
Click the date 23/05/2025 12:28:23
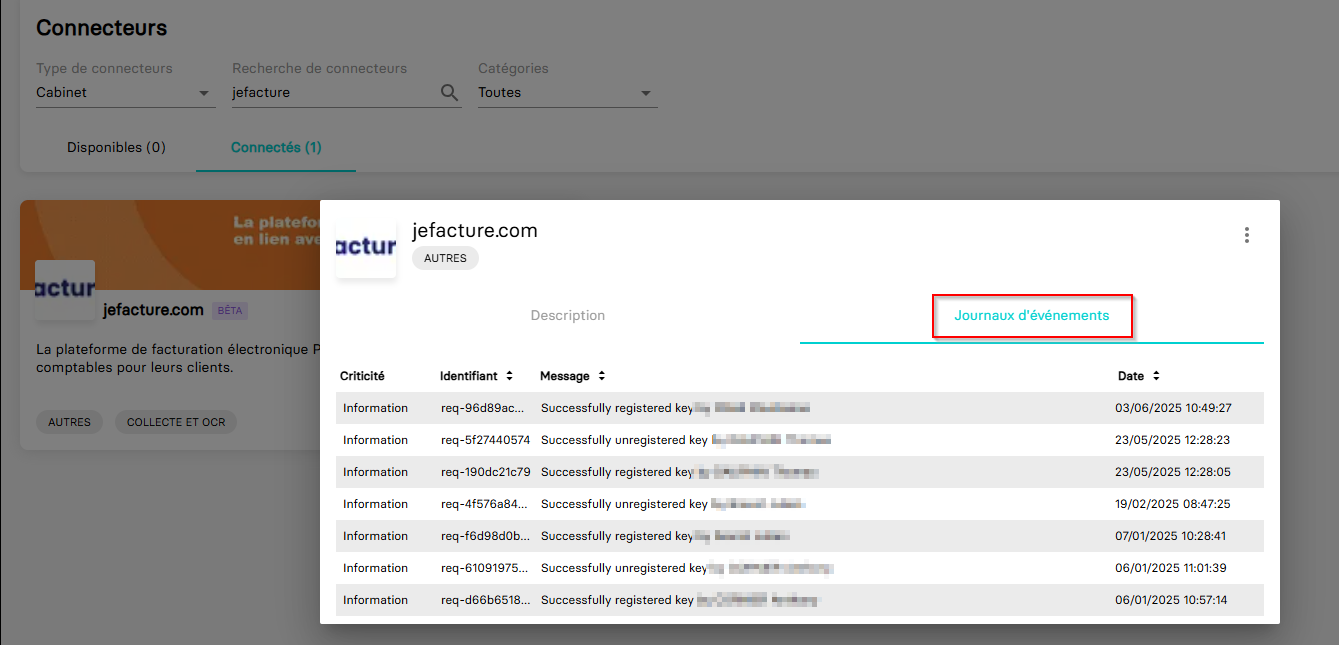tap(1173, 440)
